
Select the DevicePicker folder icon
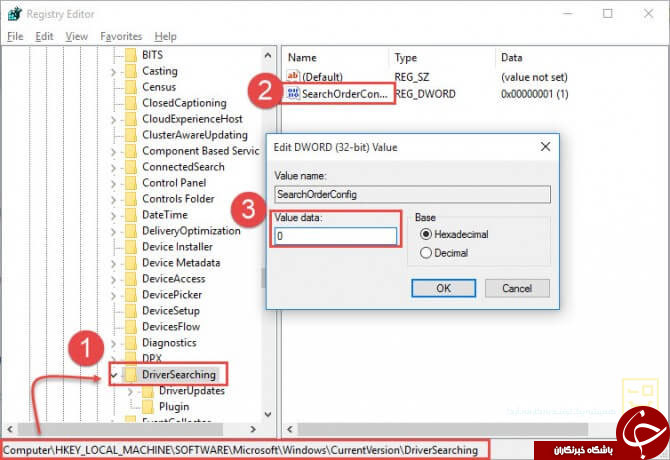pyautogui.click(x=131, y=295)
